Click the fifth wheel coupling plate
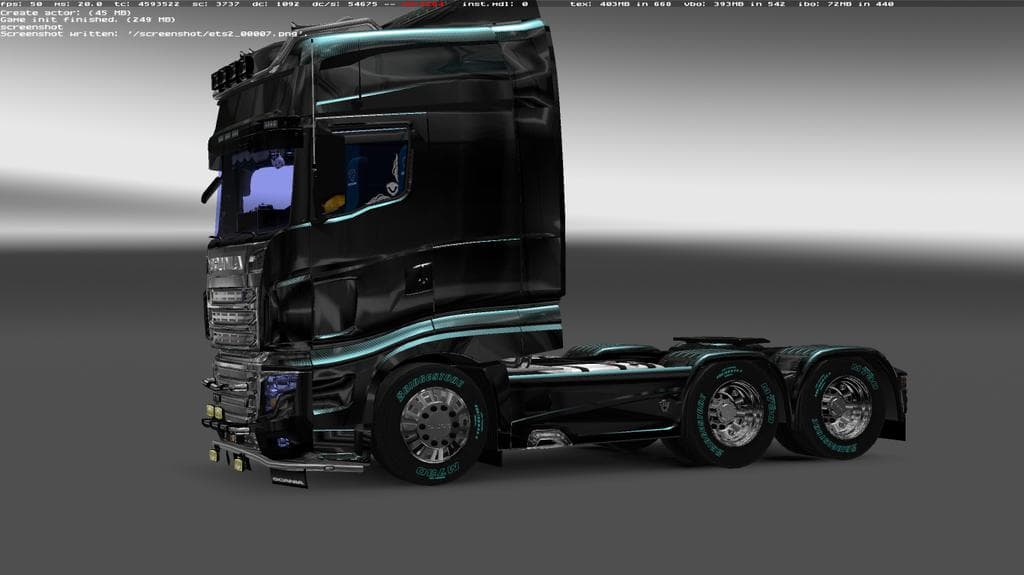Image resolution: width=1024 pixels, height=575 pixels. coord(721,342)
